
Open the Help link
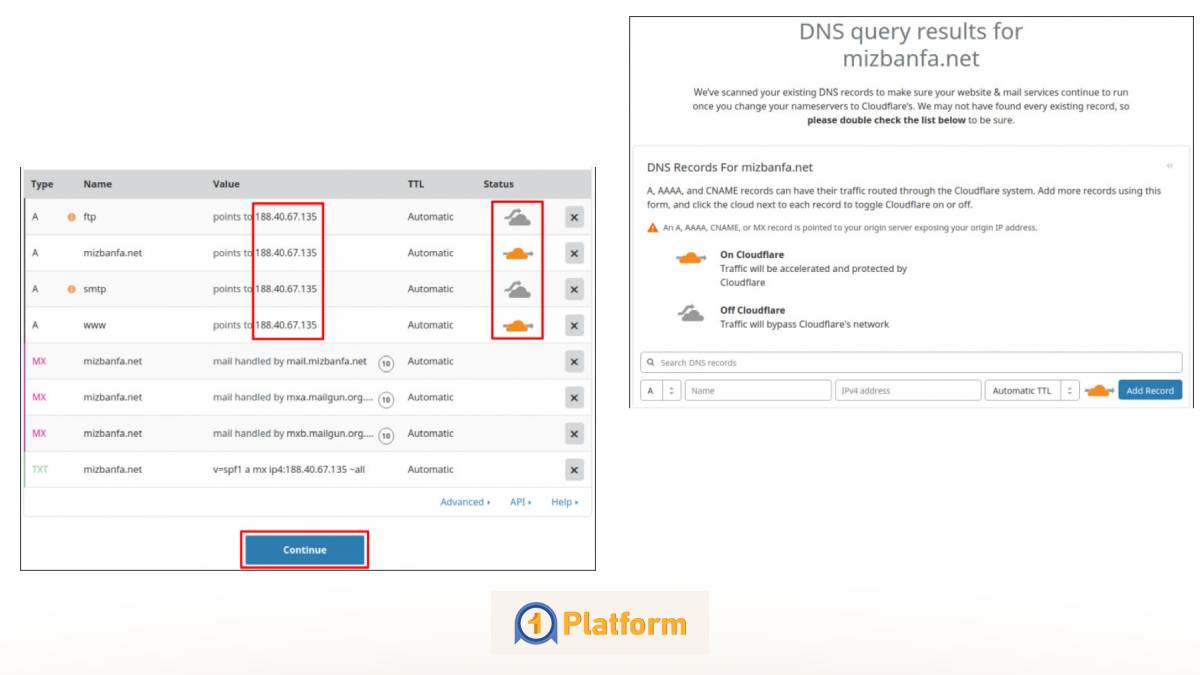coord(563,501)
